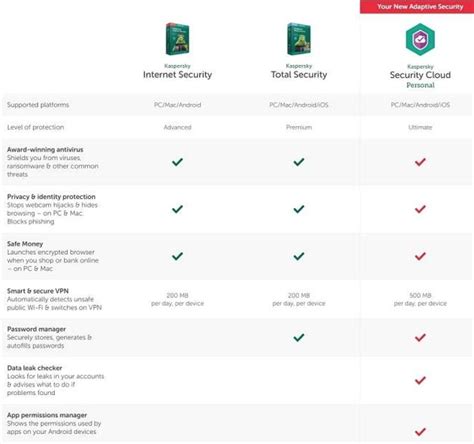Click Internet Security's green Safe Money checkmark
Viewport: 474px width, 444px height.
tap(177, 256)
